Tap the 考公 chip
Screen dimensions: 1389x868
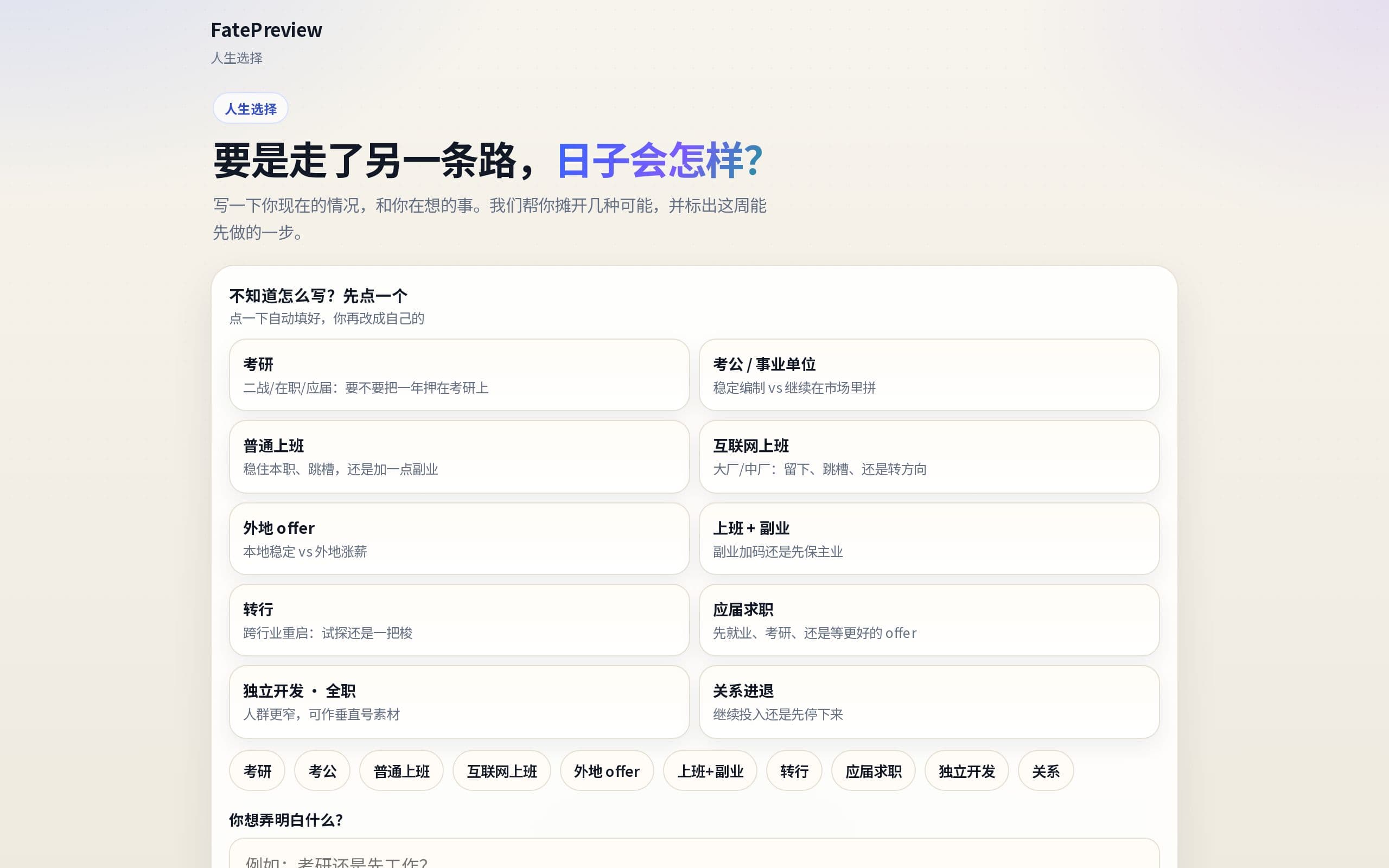point(322,770)
